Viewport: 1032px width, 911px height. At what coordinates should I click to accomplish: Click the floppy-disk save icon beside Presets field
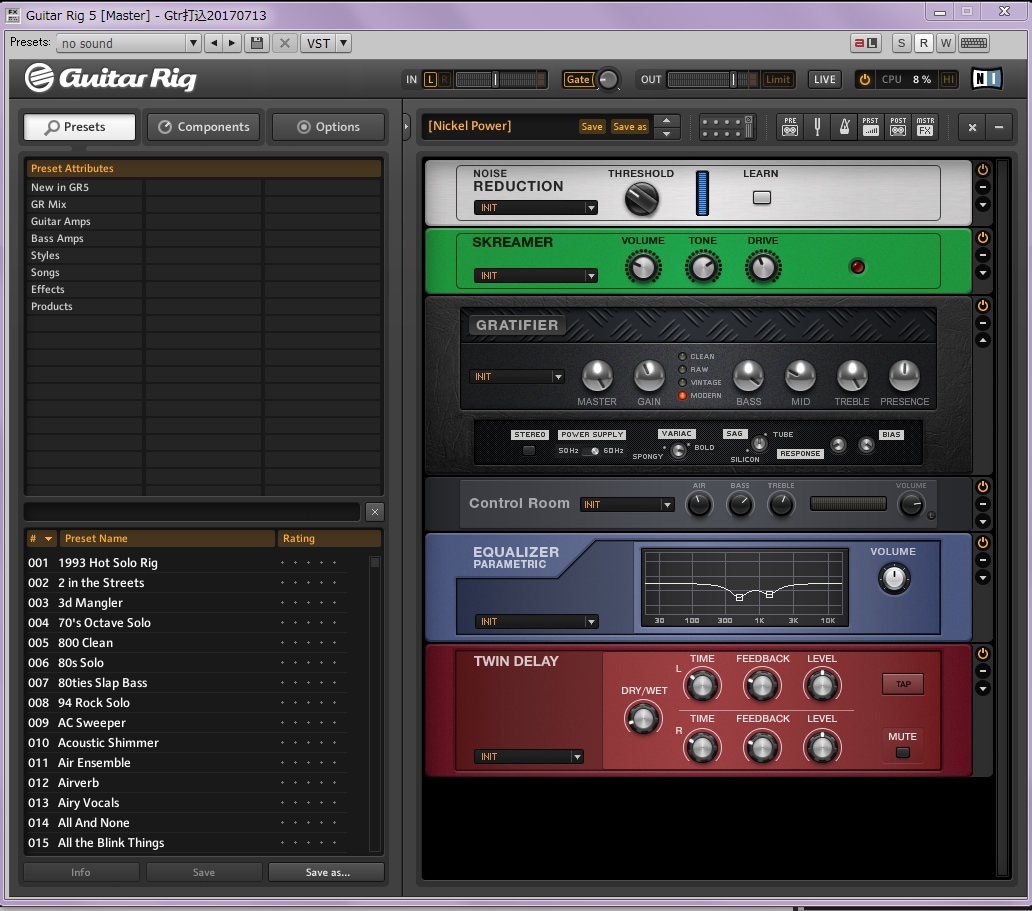pos(257,43)
